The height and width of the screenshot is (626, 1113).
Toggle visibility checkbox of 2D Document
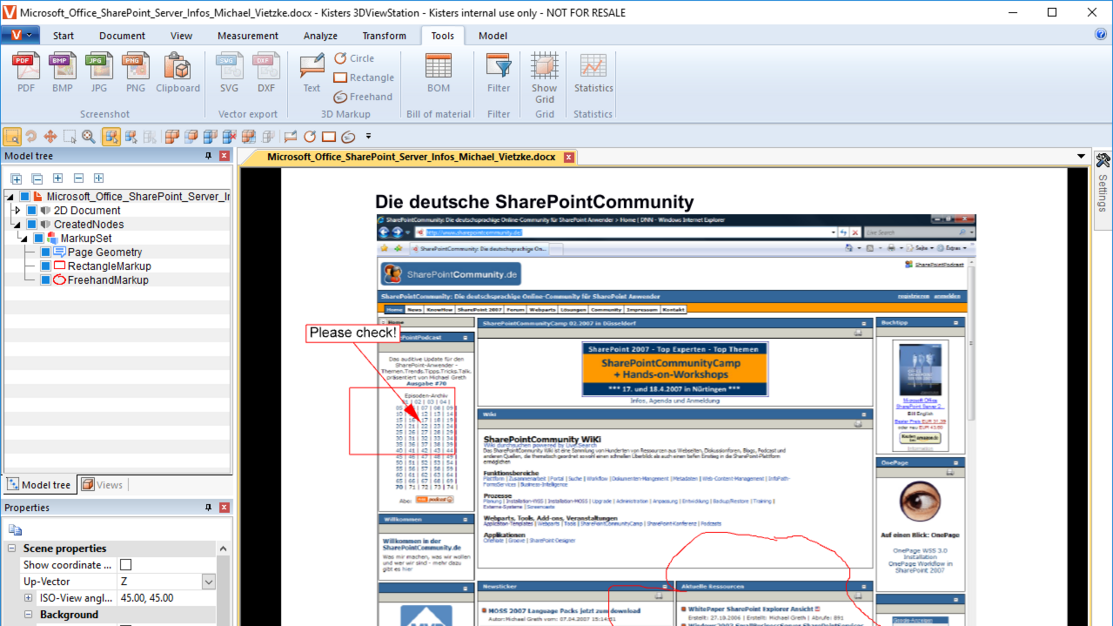[32, 210]
